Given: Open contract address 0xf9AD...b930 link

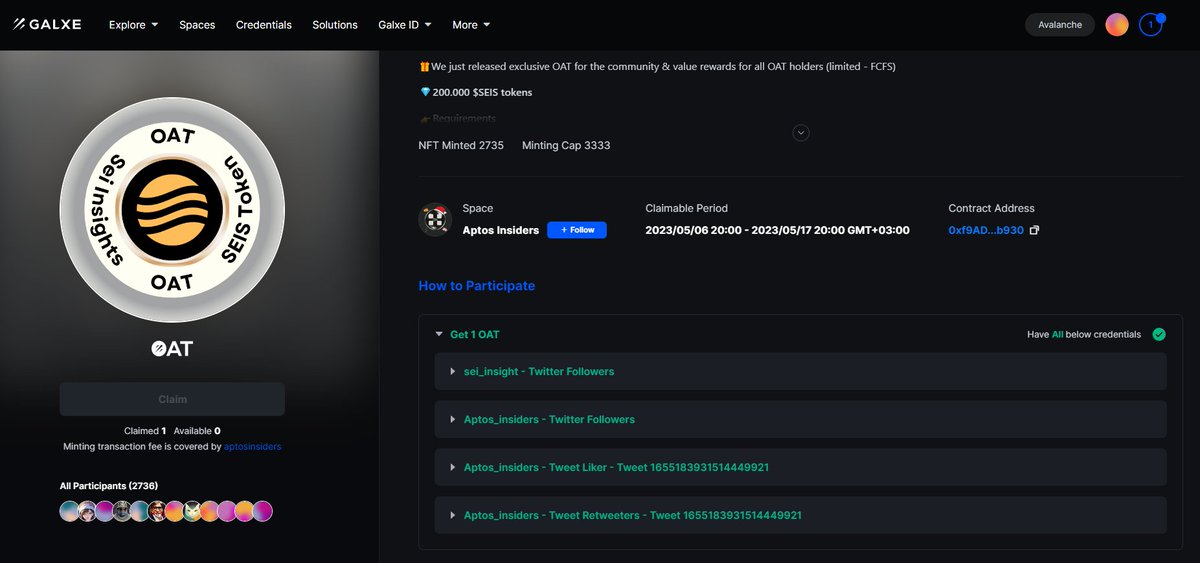Looking at the screenshot, I should pyautogui.click(x=986, y=230).
